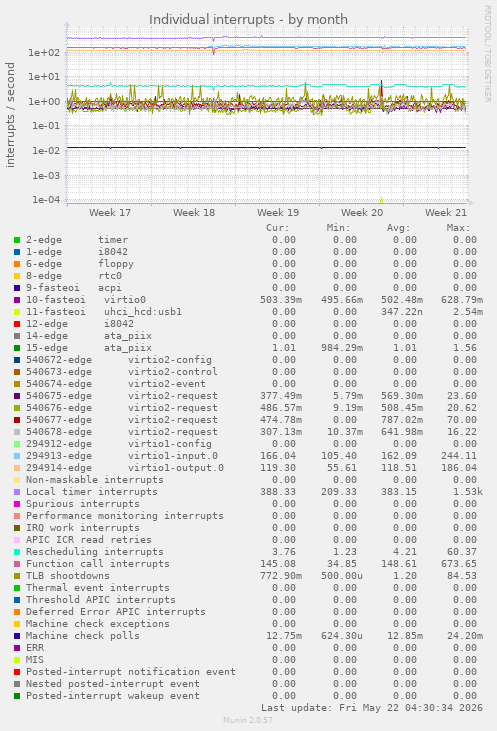497x731 pixels.
Task: Click the RRDTOOL / TOBI OETIKER vertical watermark
Action: (x=487, y=54)
